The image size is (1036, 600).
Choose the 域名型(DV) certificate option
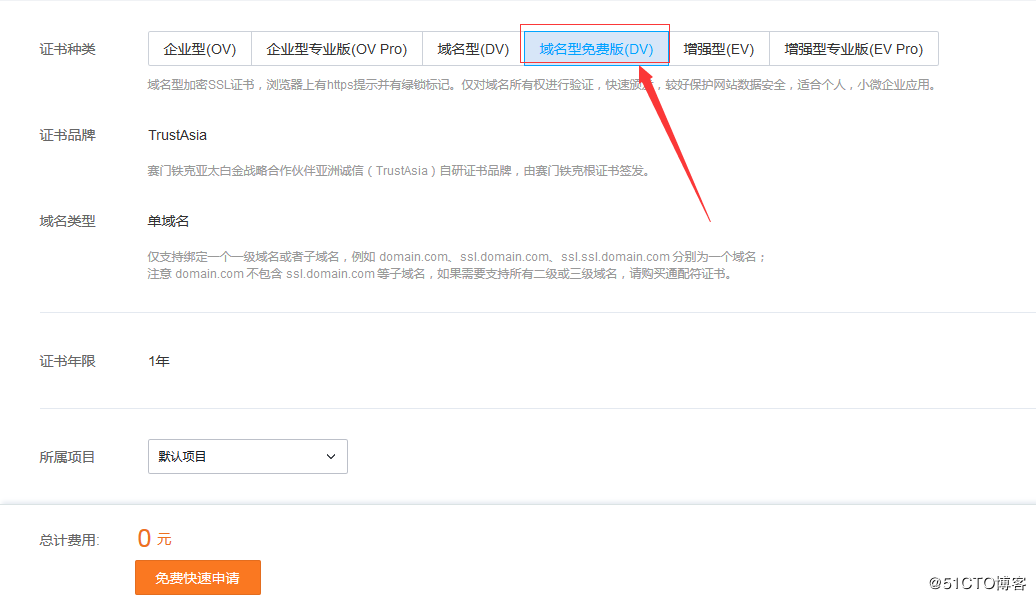pos(470,47)
